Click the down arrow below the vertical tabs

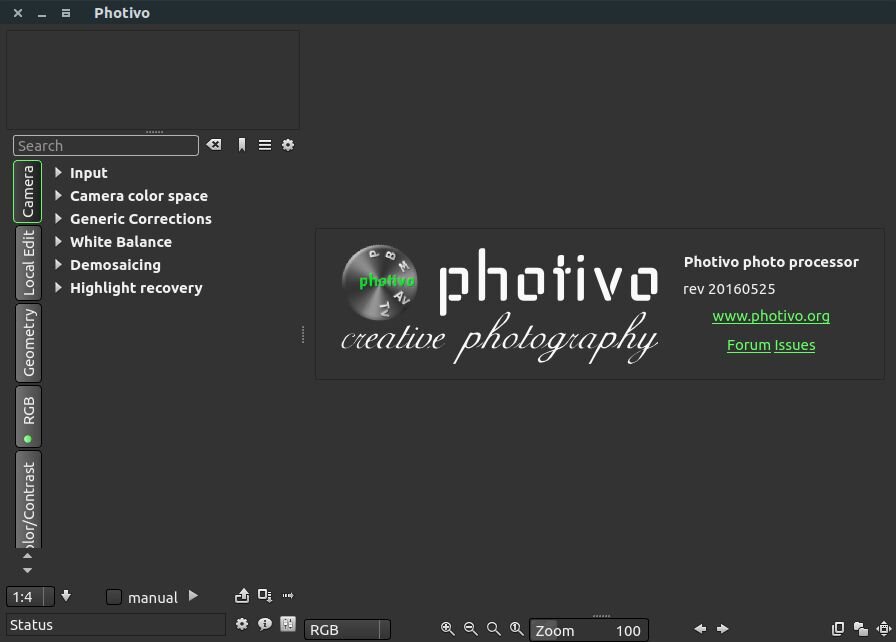tap(27, 570)
